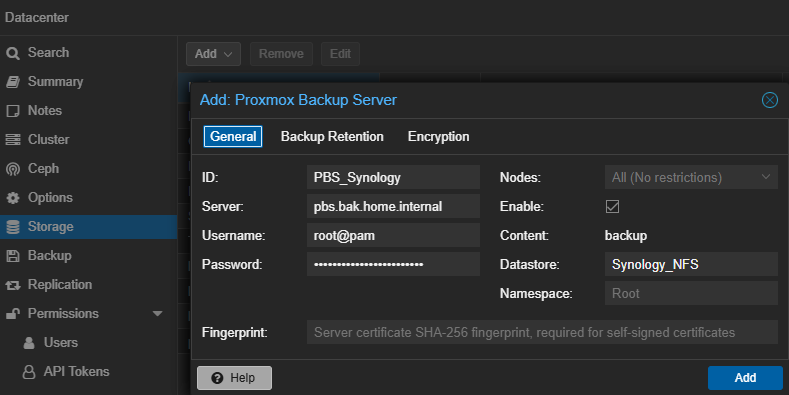Click the Remove toolbar button
Image resolution: width=789 pixels, height=395 pixels.
[281, 54]
